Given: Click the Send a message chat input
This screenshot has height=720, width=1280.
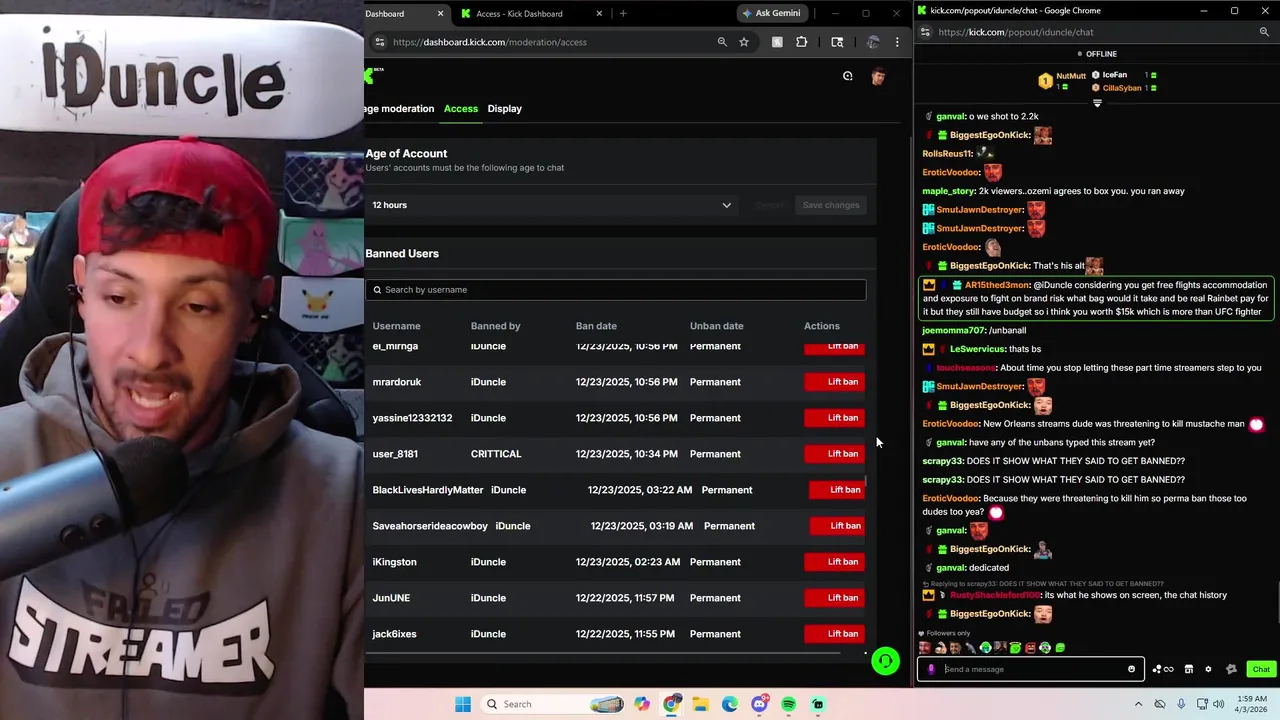Looking at the screenshot, I should [1031, 669].
